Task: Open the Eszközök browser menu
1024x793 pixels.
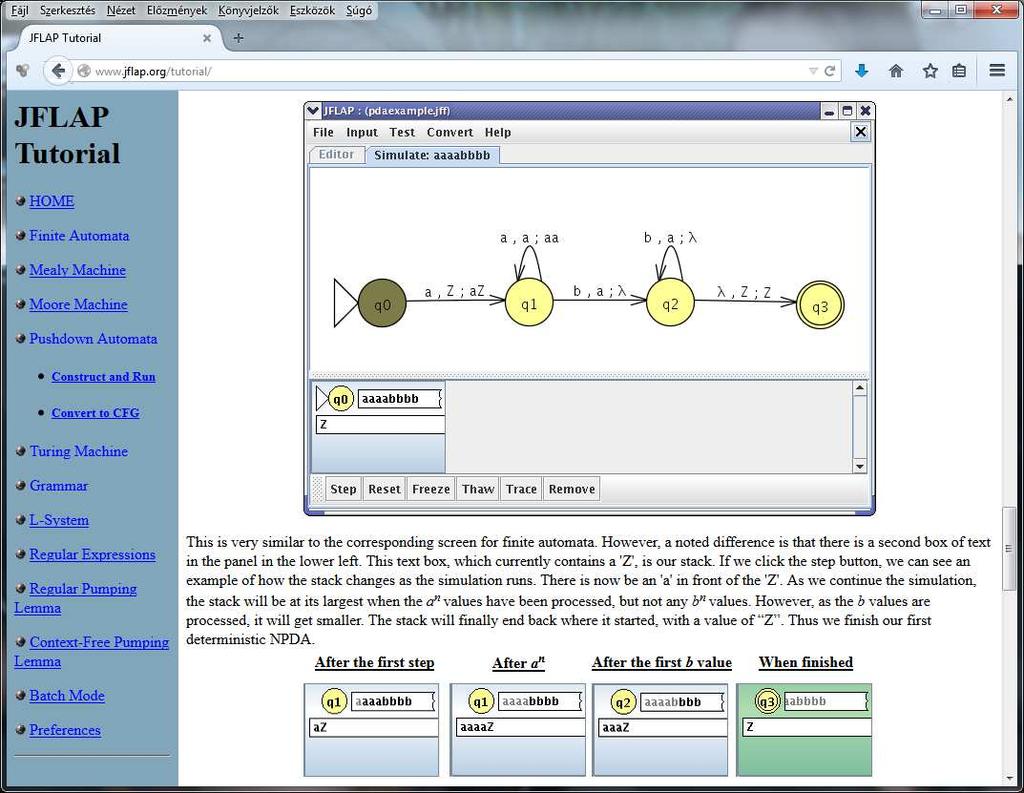Action: tap(312, 10)
